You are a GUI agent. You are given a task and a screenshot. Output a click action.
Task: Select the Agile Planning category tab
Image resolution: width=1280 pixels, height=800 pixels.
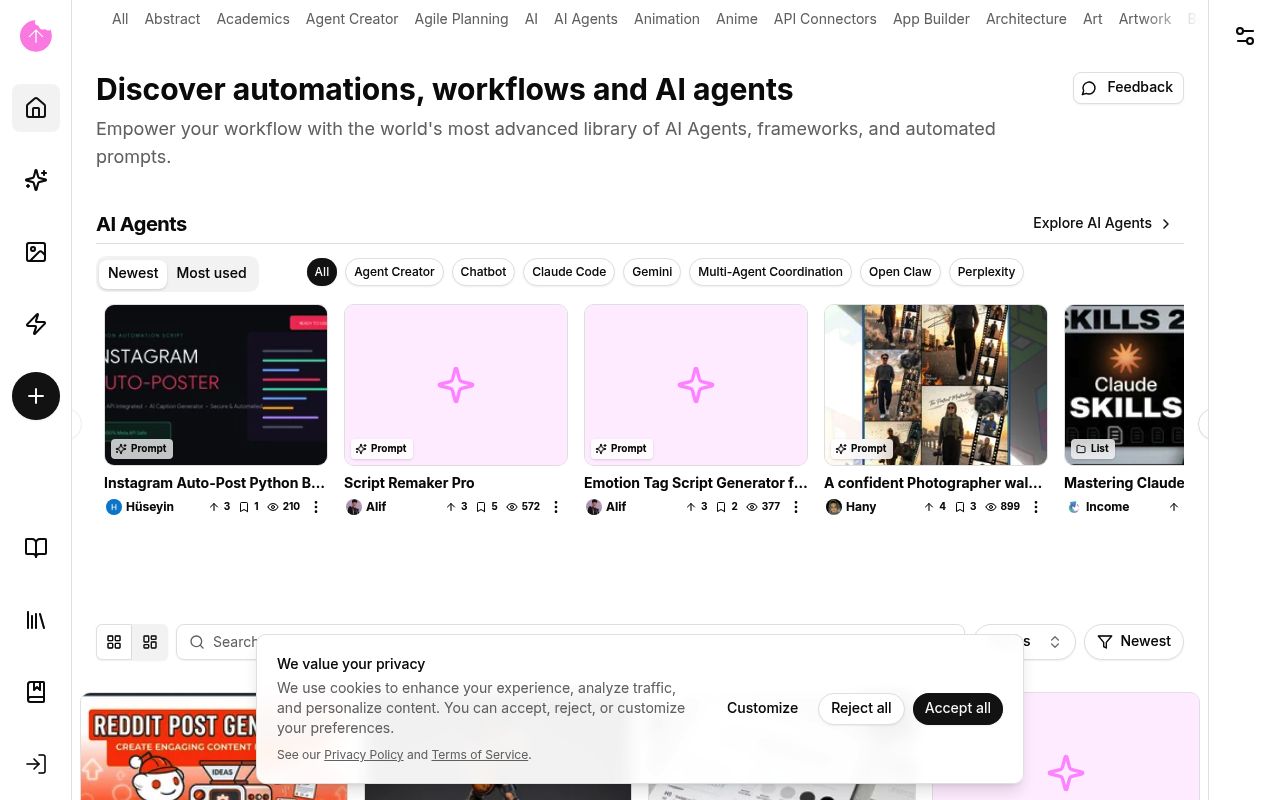(461, 19)
